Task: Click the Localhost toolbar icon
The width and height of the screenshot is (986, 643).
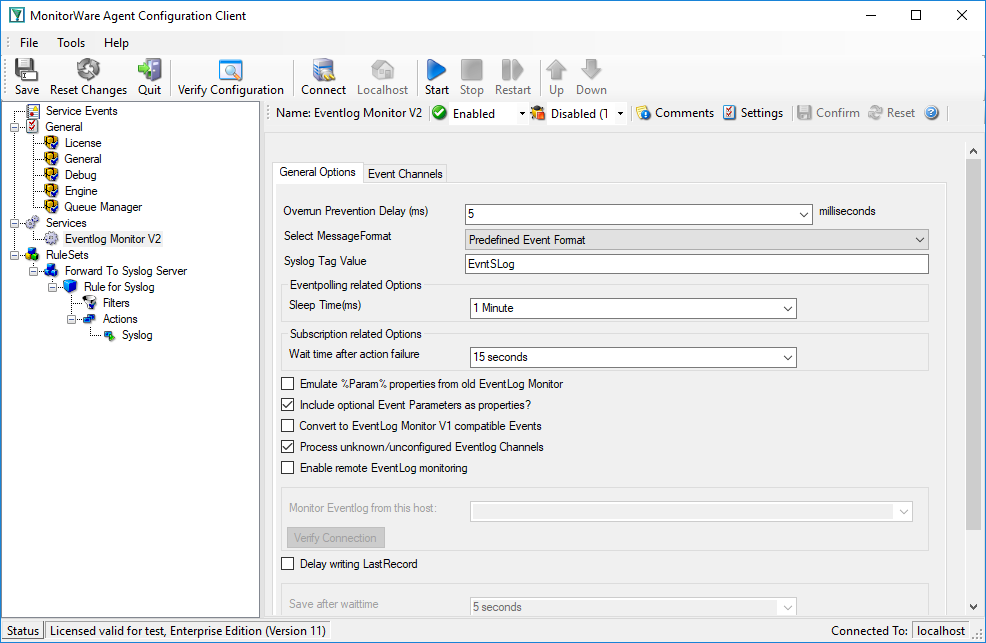Action: point(382,77)
